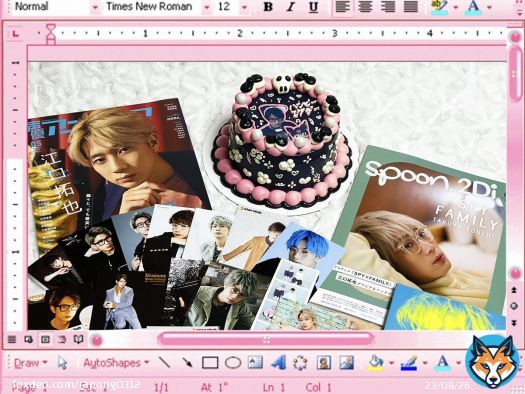Toggle Underline formatting
The image size is (525, 394).
pos(313,7)
